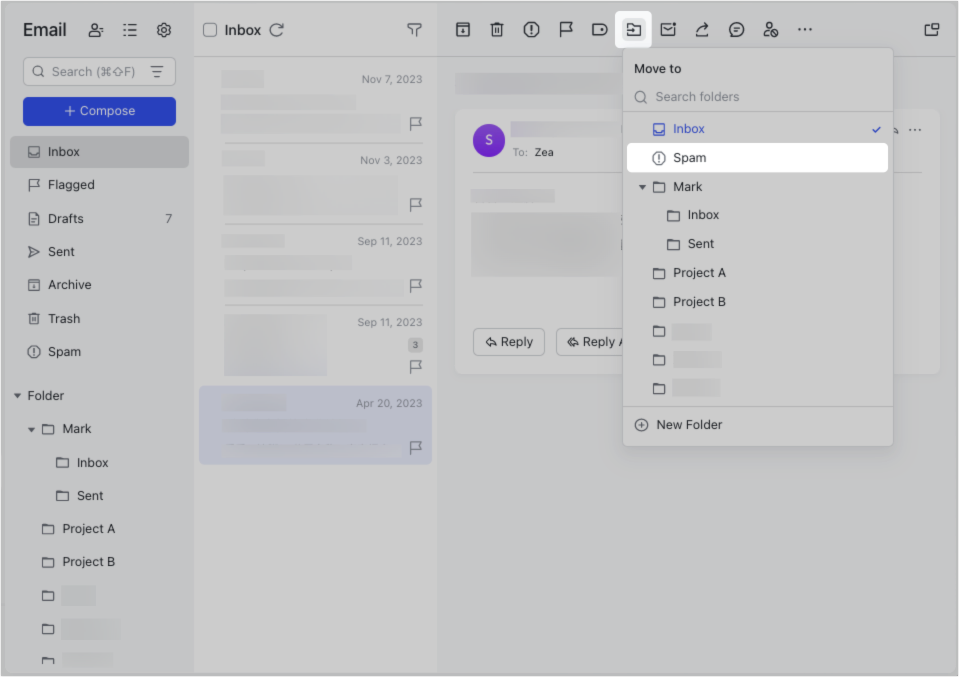Collapse the Mark folder in sidebar tree
The image size is (959, 677).
[32, 429]
